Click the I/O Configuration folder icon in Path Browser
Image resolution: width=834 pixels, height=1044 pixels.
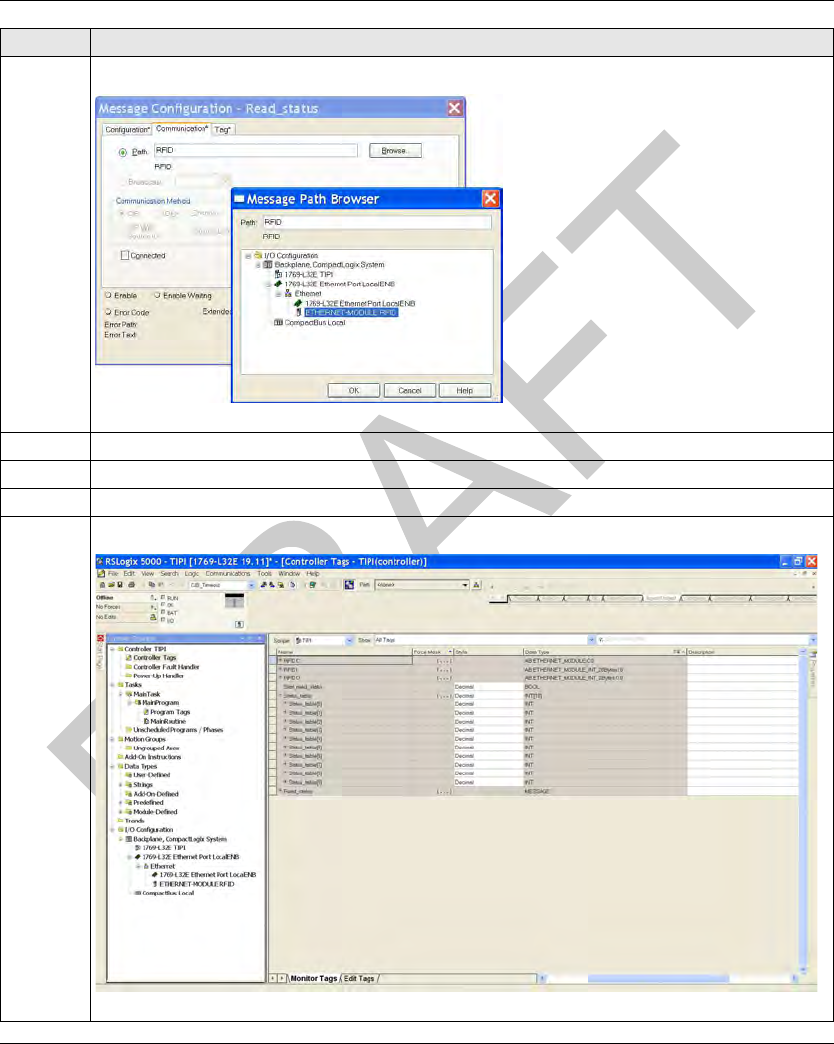tap(258, 256)
